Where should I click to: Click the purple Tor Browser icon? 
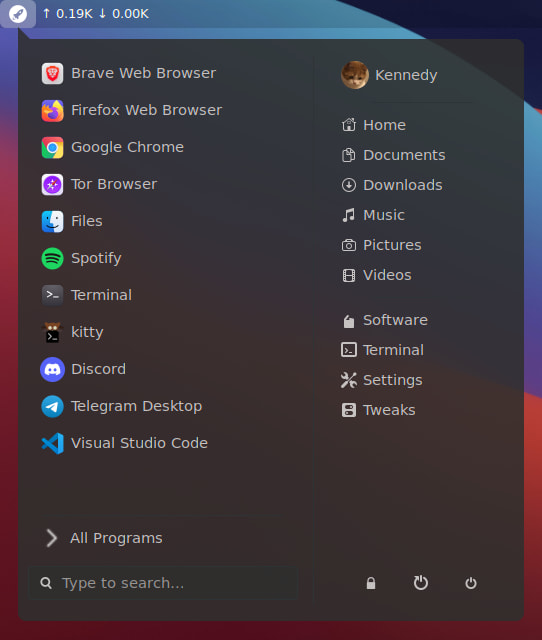52,184
